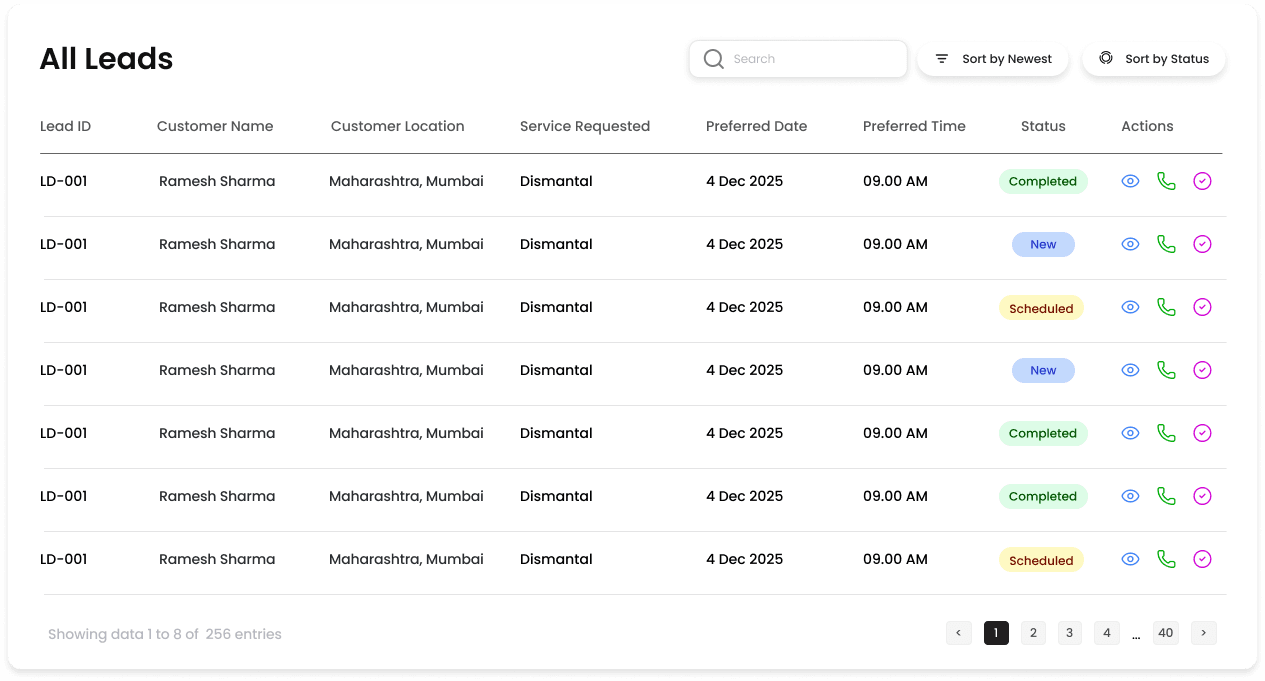Click the phone icon in the fifth row
1265x681 pixels.
[x=1166, y=433]
